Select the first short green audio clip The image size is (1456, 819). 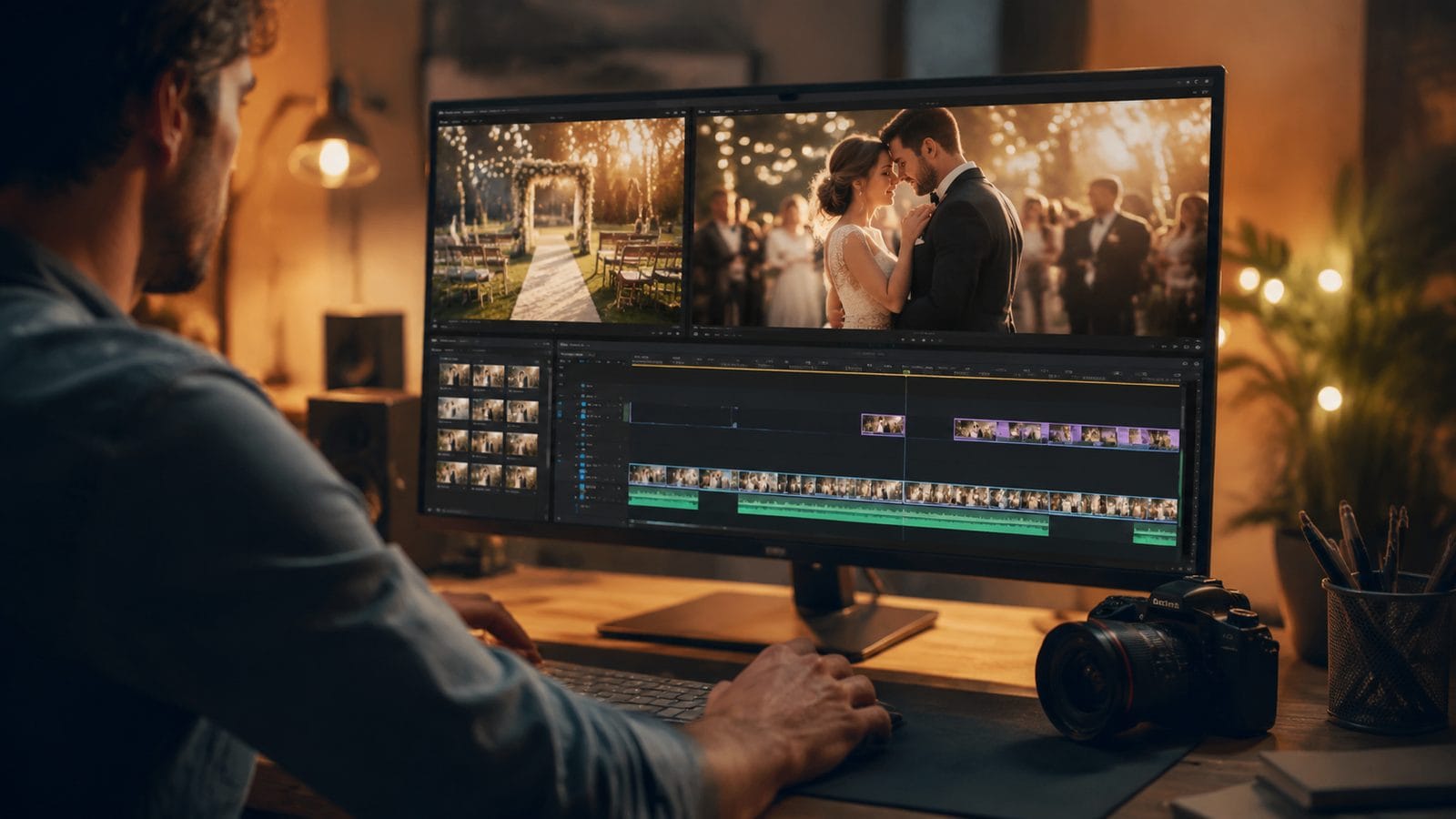pos(663,498)
